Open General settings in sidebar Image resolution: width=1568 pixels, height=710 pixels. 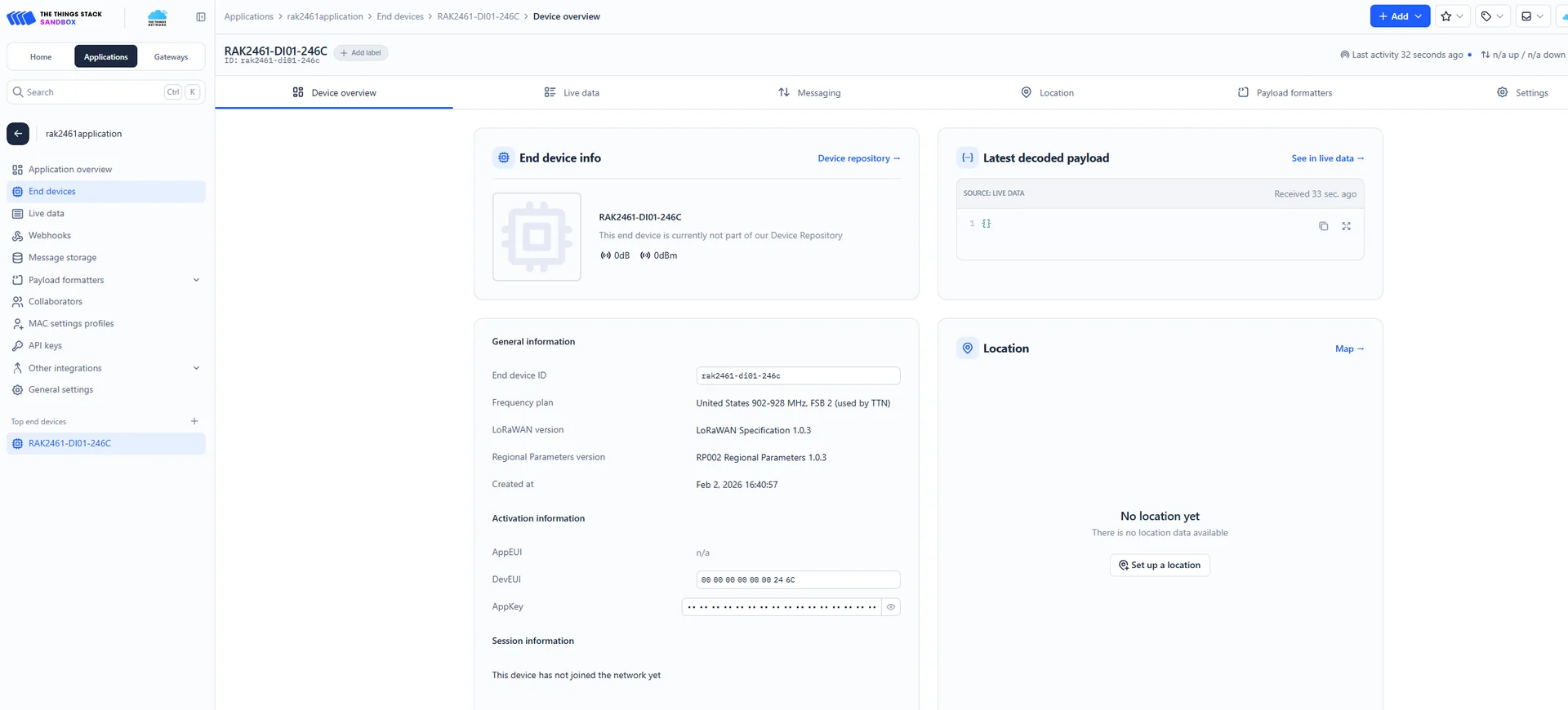106,390
